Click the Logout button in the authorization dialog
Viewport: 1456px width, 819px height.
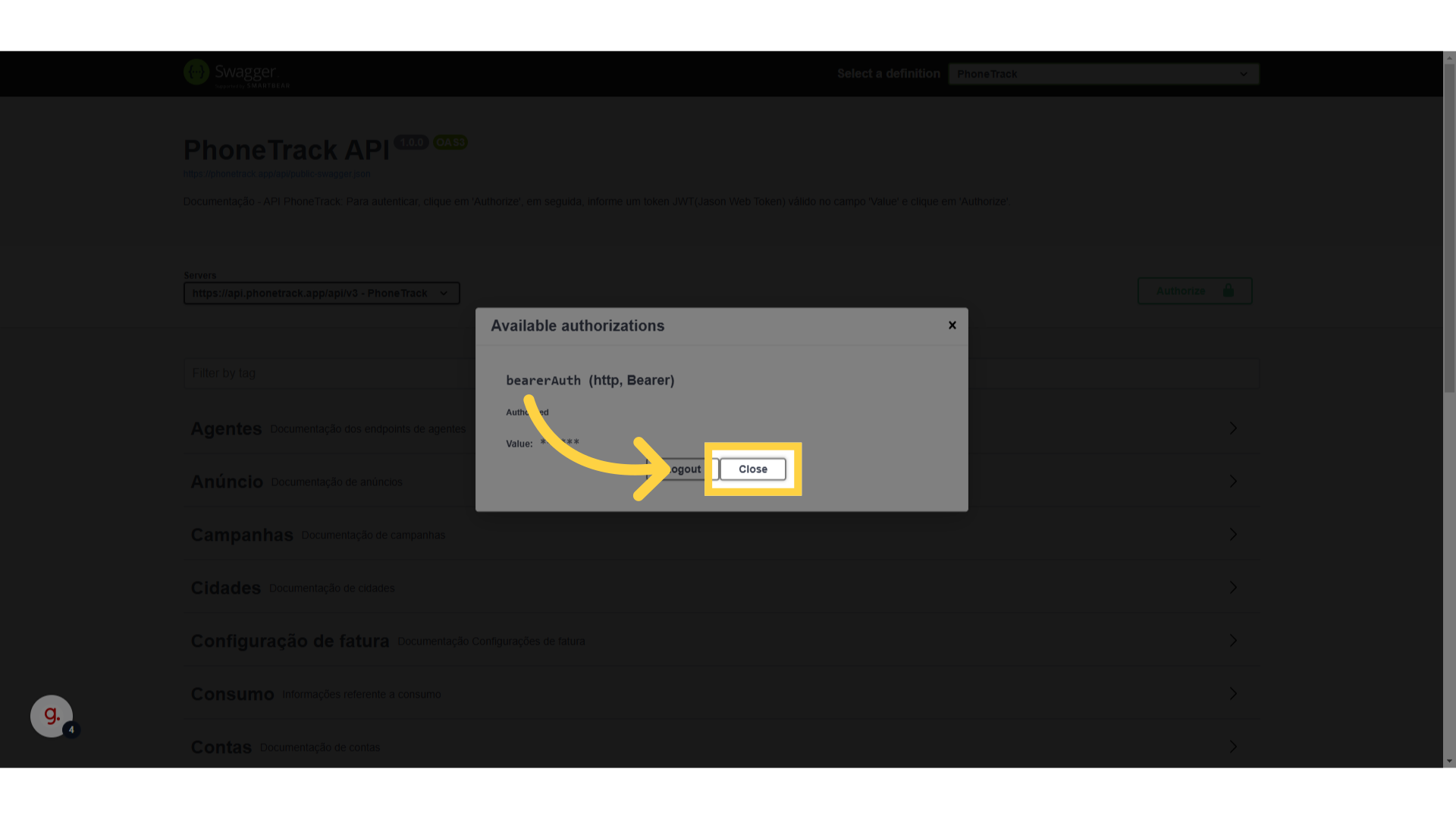click(x=682, y=469)
